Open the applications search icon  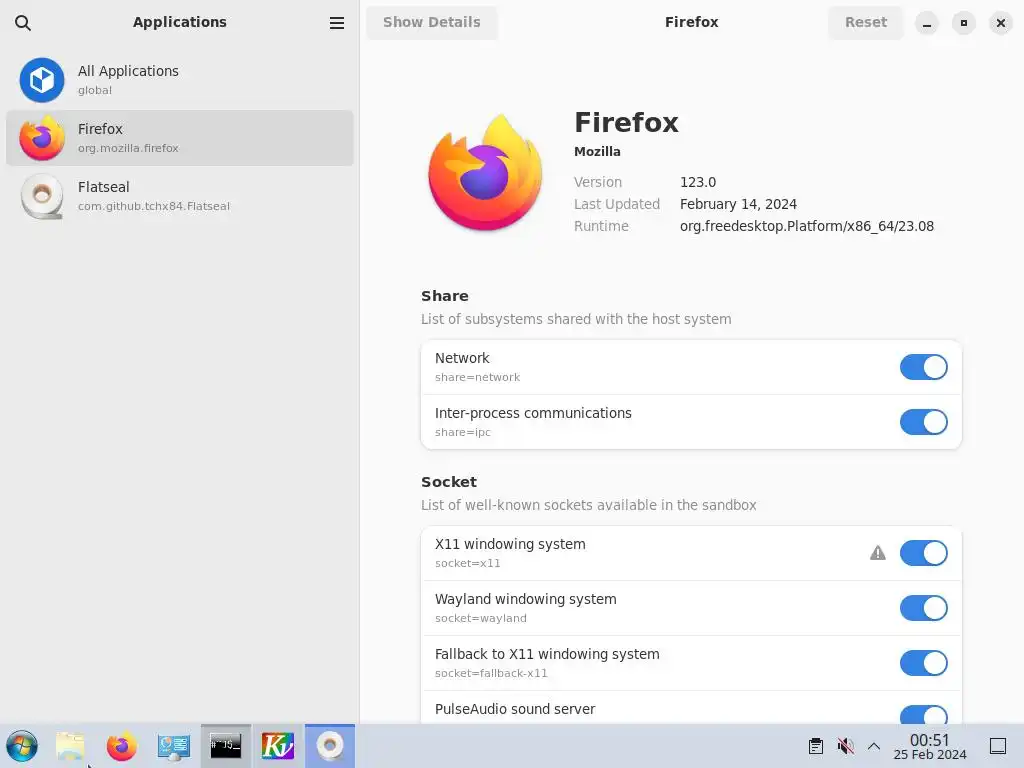point(23,23)
